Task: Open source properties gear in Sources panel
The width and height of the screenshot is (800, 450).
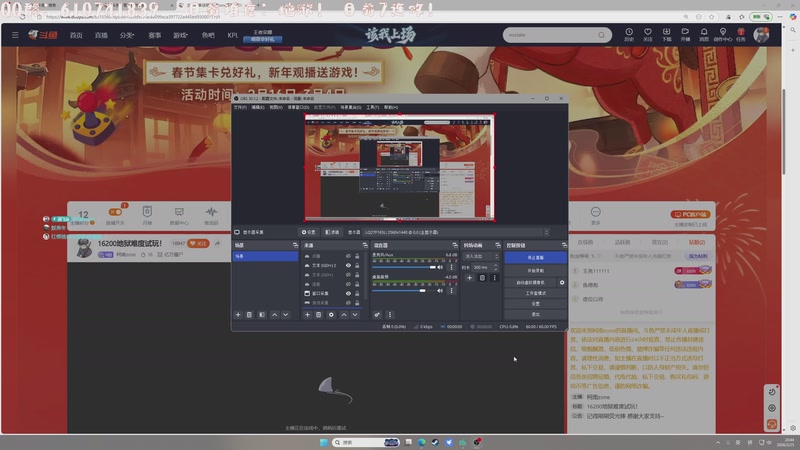Action: pos(331,315)
